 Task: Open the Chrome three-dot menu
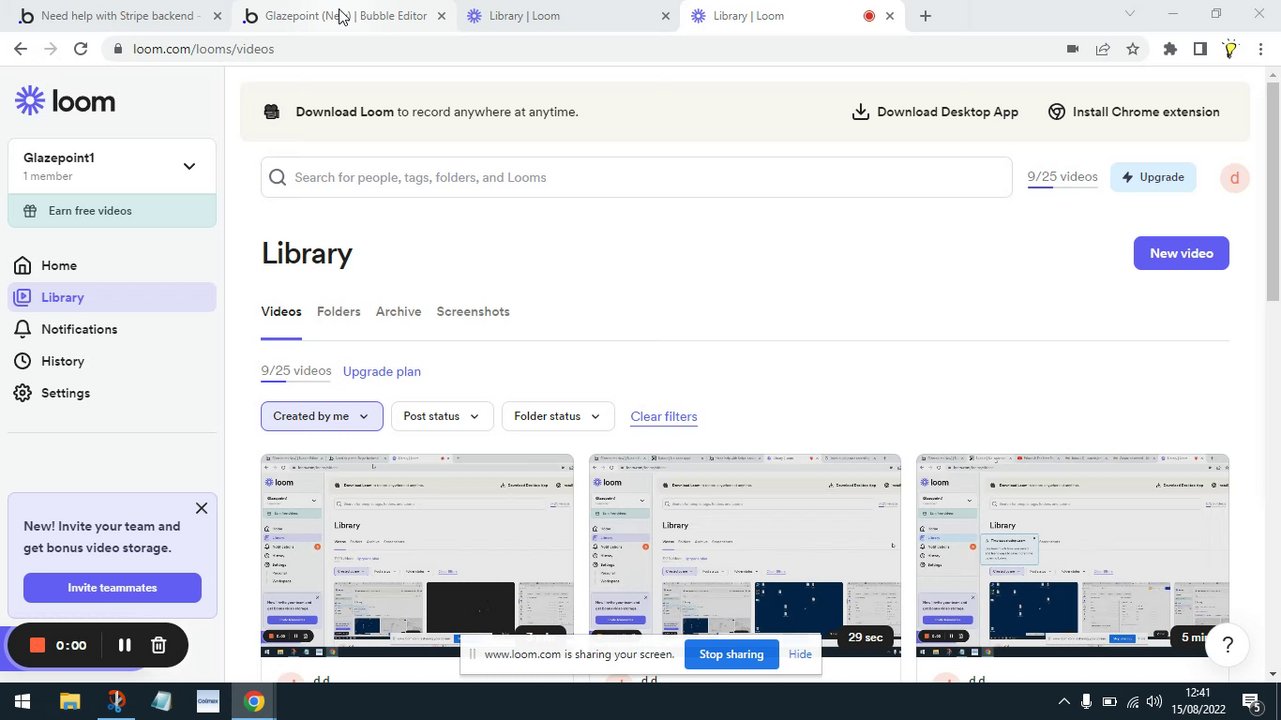[x=1261, y=49]
